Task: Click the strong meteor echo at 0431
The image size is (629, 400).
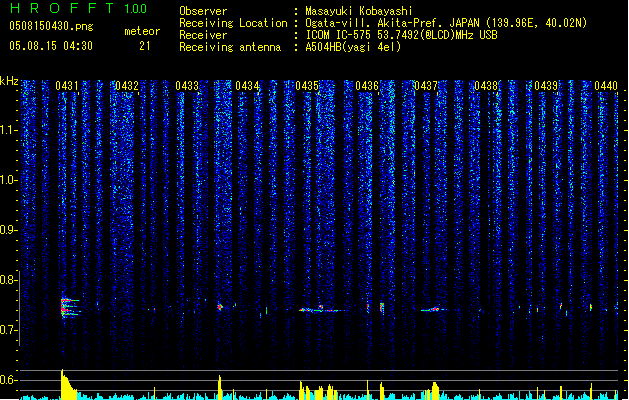Action: point(70,308)
